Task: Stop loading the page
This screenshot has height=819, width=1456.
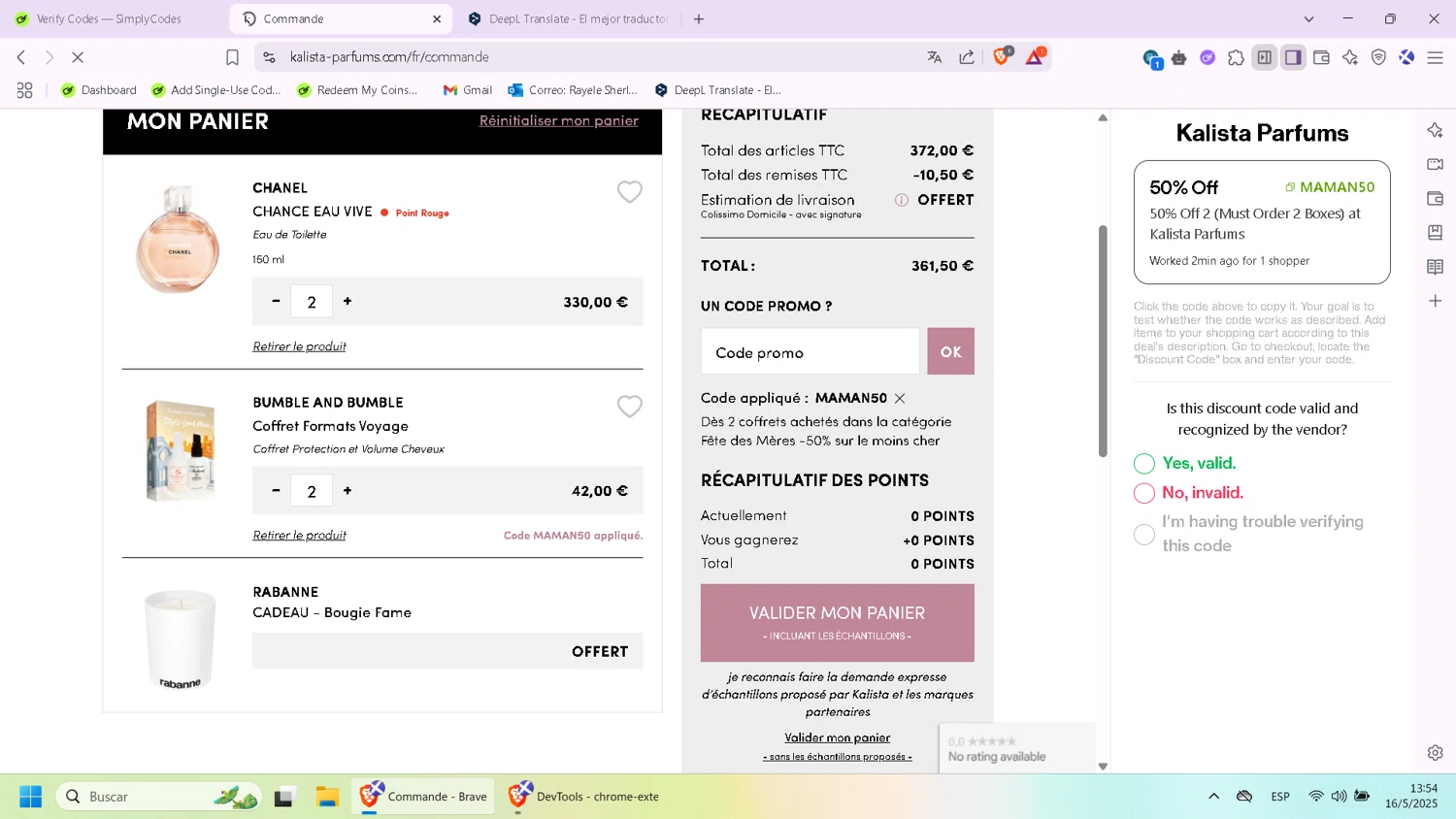Action: tap(78, 57)
